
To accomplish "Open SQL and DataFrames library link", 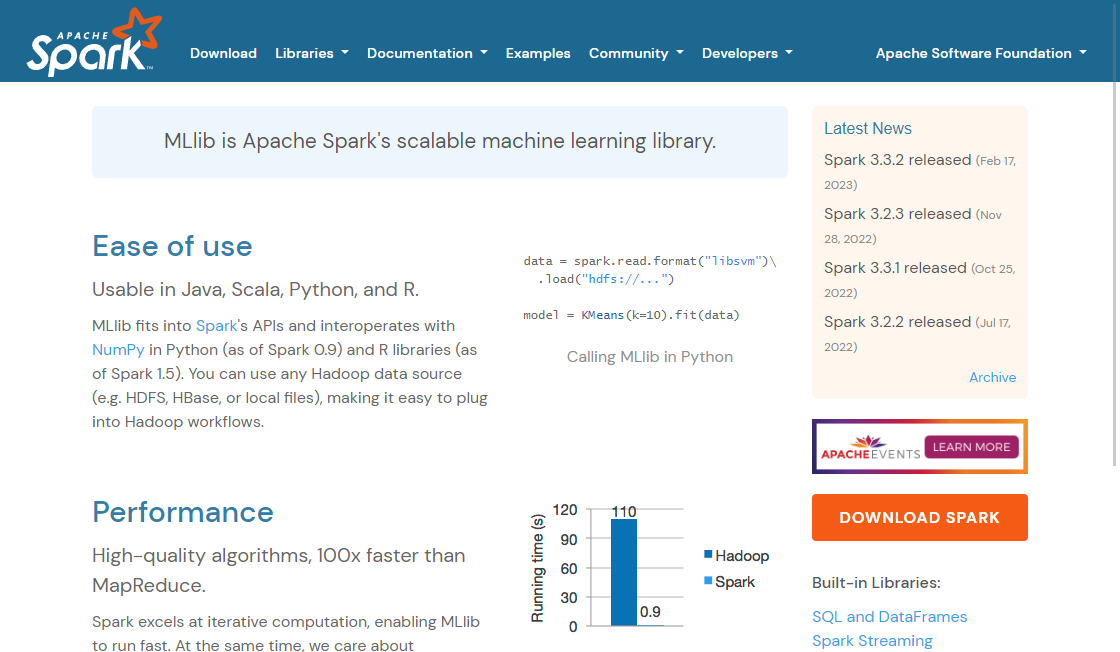I will click(889, 617).
